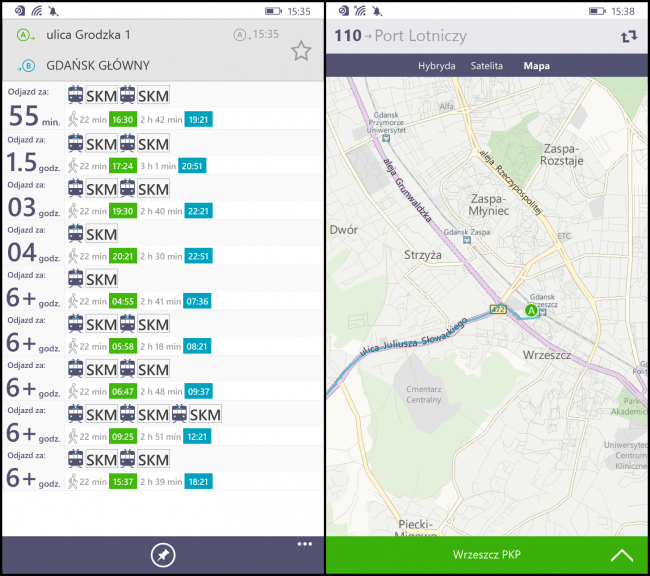
Task: Tap the Gdańsk Wrzeszcz station icon on the map
Action: click(x=542, y=313)
